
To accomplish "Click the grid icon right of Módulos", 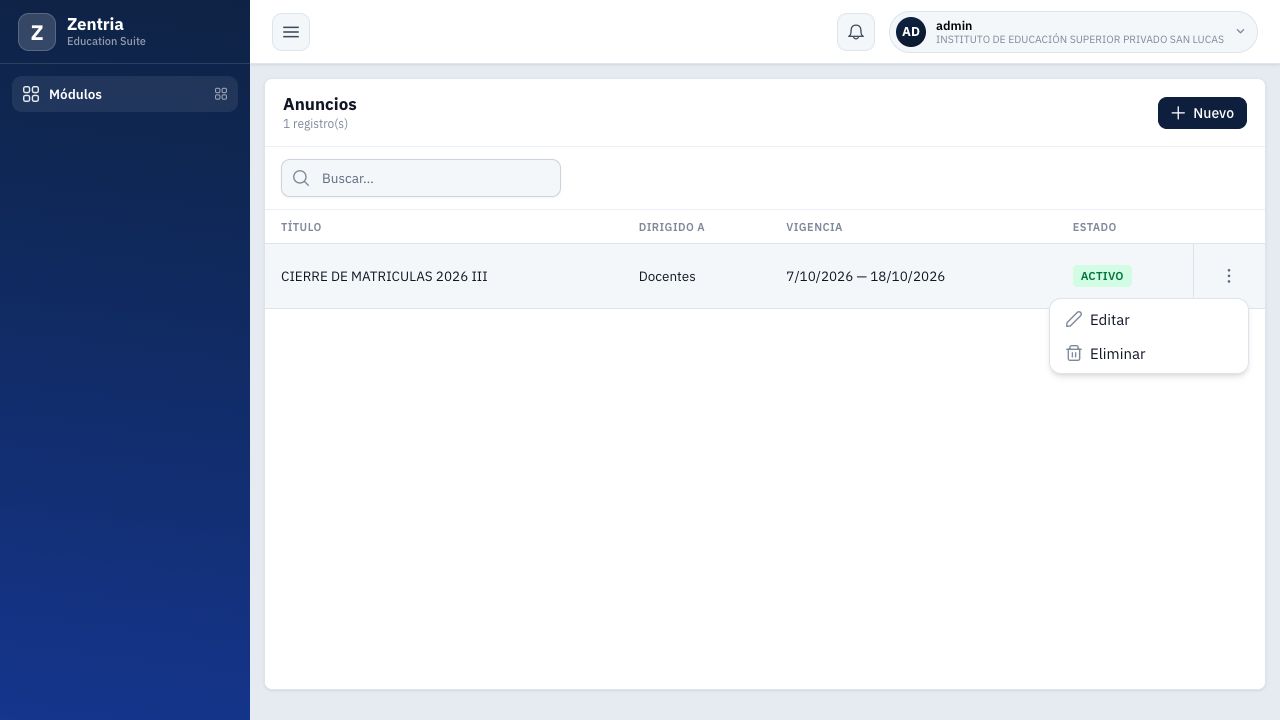I will point(221,94).
